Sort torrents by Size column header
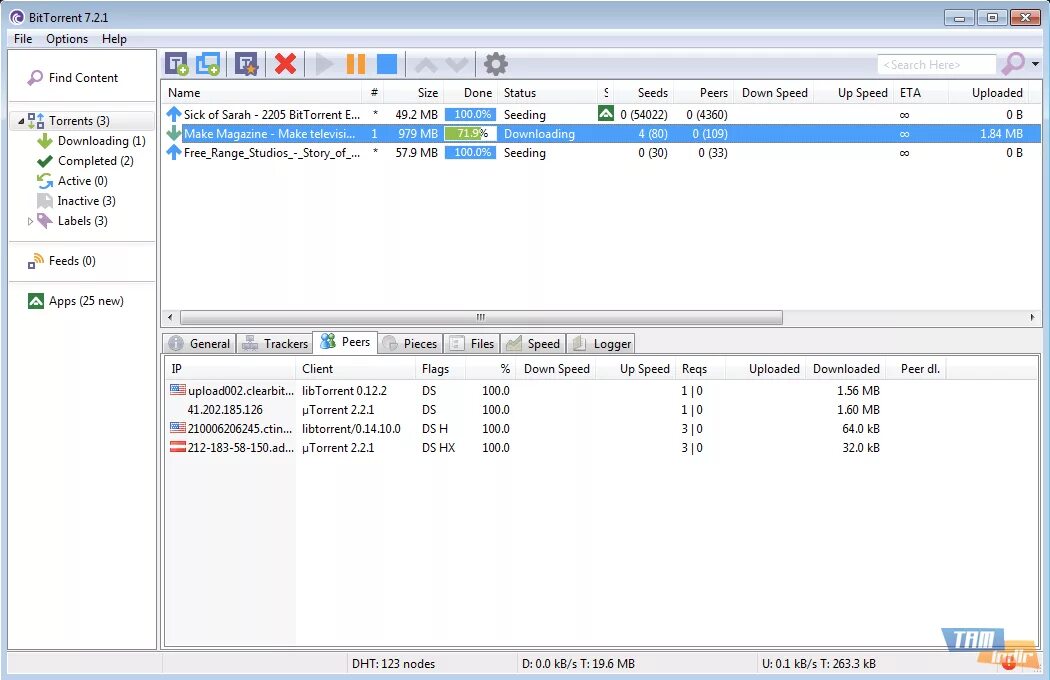This screenshot has height=680, width=1050. [414, 93]
